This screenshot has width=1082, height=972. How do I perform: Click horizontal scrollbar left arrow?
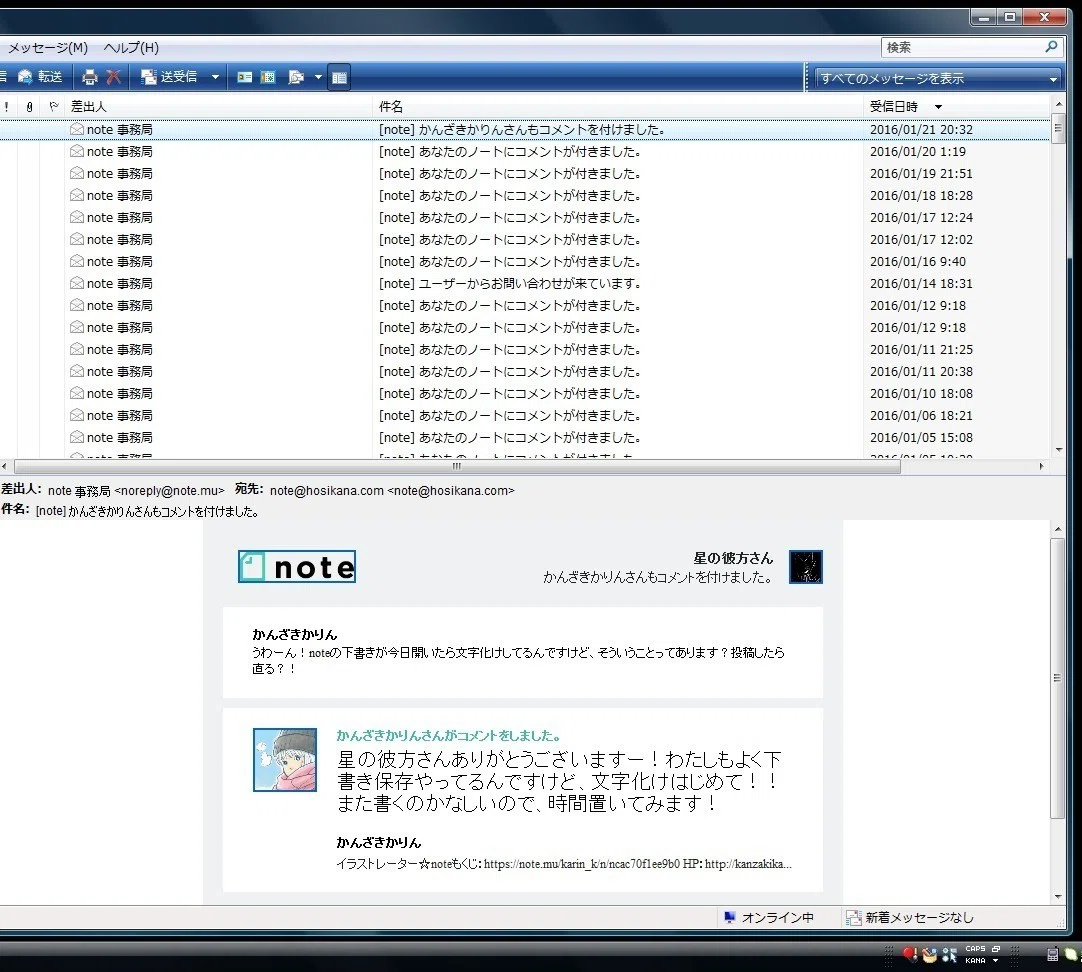5,467
